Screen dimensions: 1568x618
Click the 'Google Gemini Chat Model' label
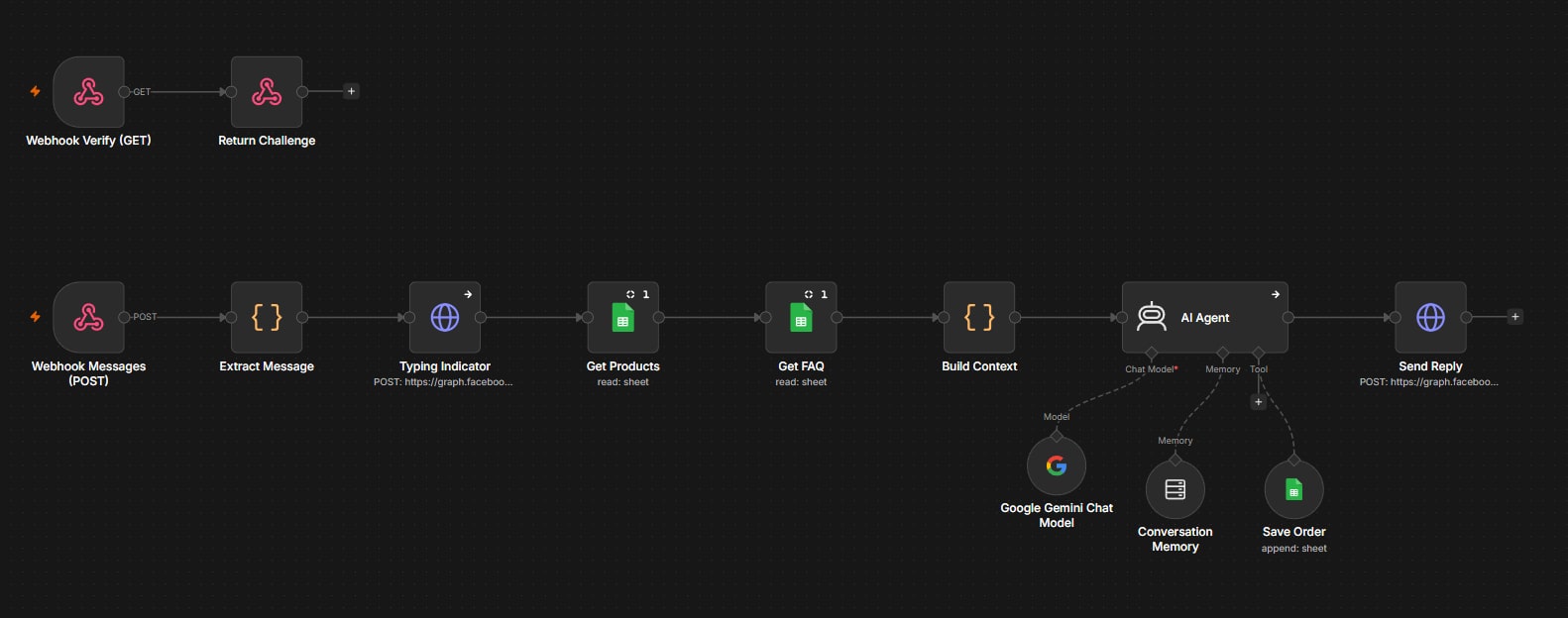[x=1057, y=515]
